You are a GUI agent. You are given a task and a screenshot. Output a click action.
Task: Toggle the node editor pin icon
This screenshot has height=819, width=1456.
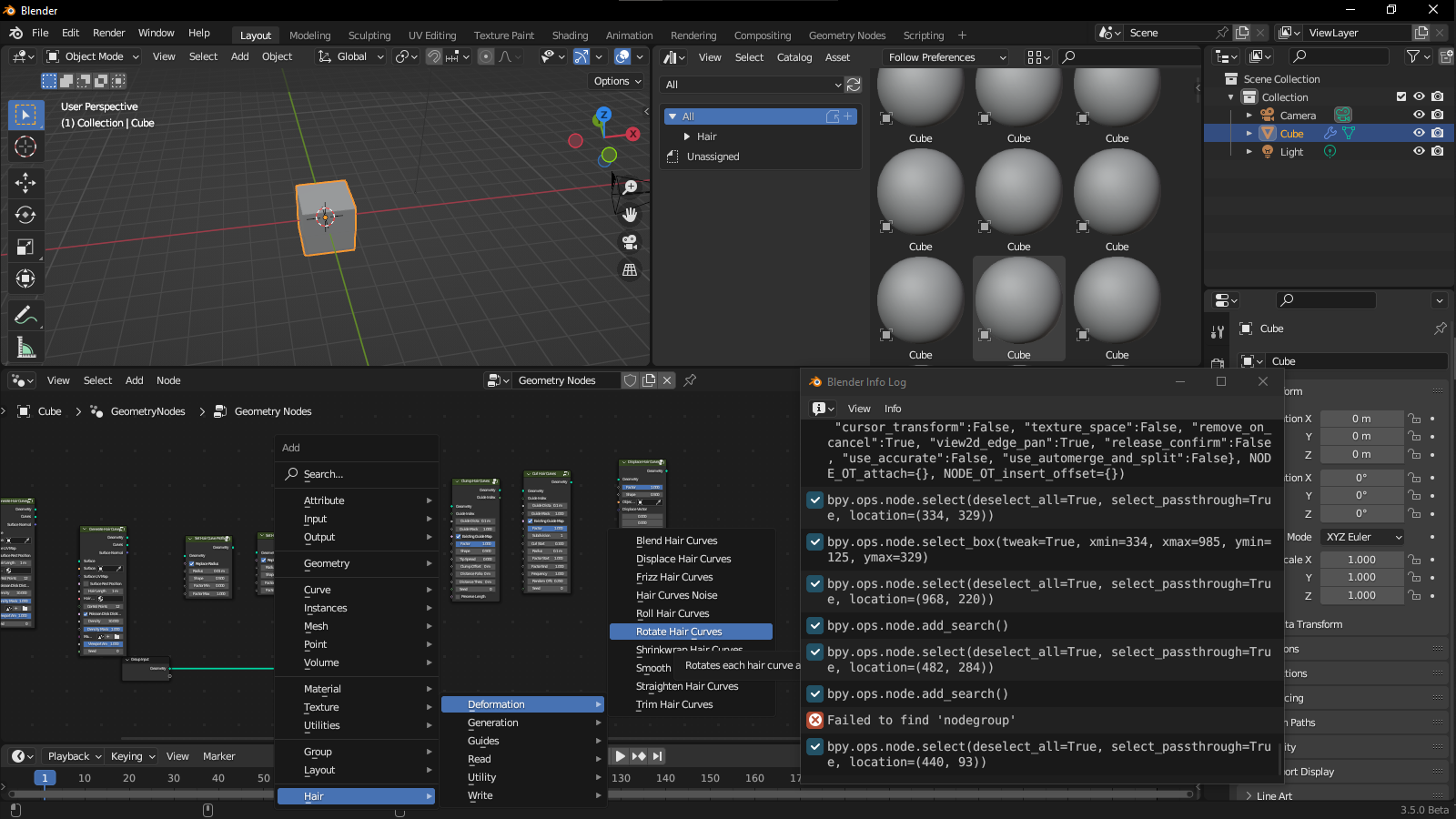[691, 380]
